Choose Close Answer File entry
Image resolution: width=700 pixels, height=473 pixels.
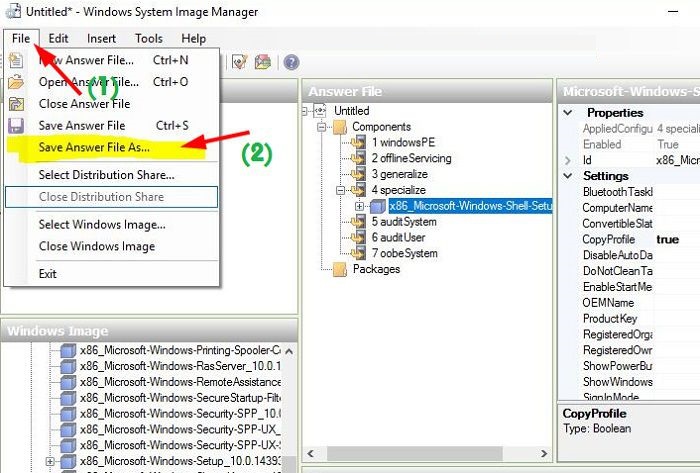pyautogui.click(x=112, y=104)
